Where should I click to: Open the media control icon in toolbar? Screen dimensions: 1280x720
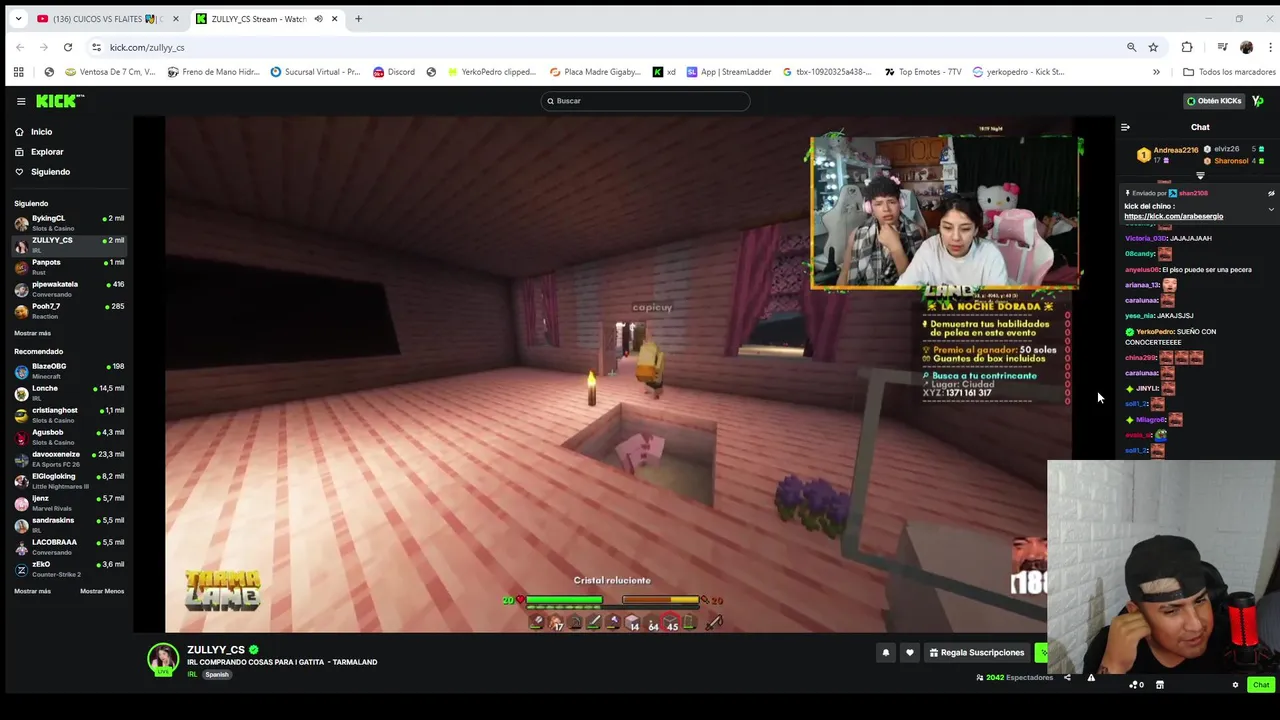(x=1222, y=47)
